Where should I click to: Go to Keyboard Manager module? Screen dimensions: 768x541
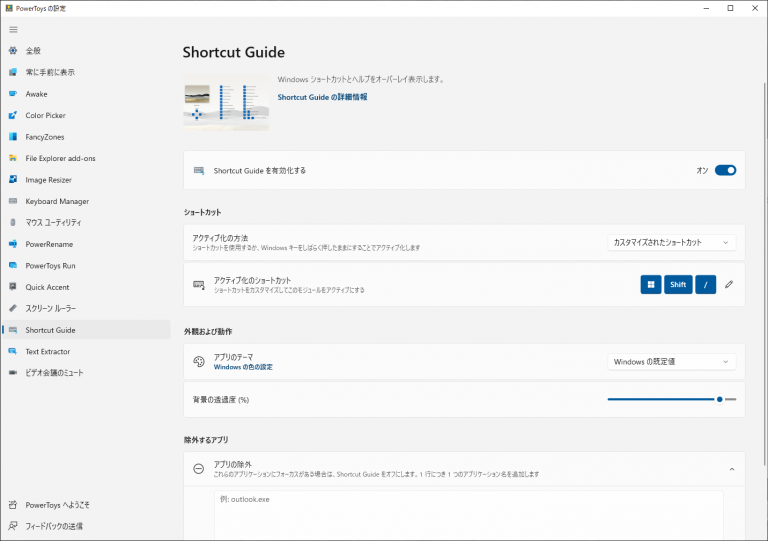(57, 201)
